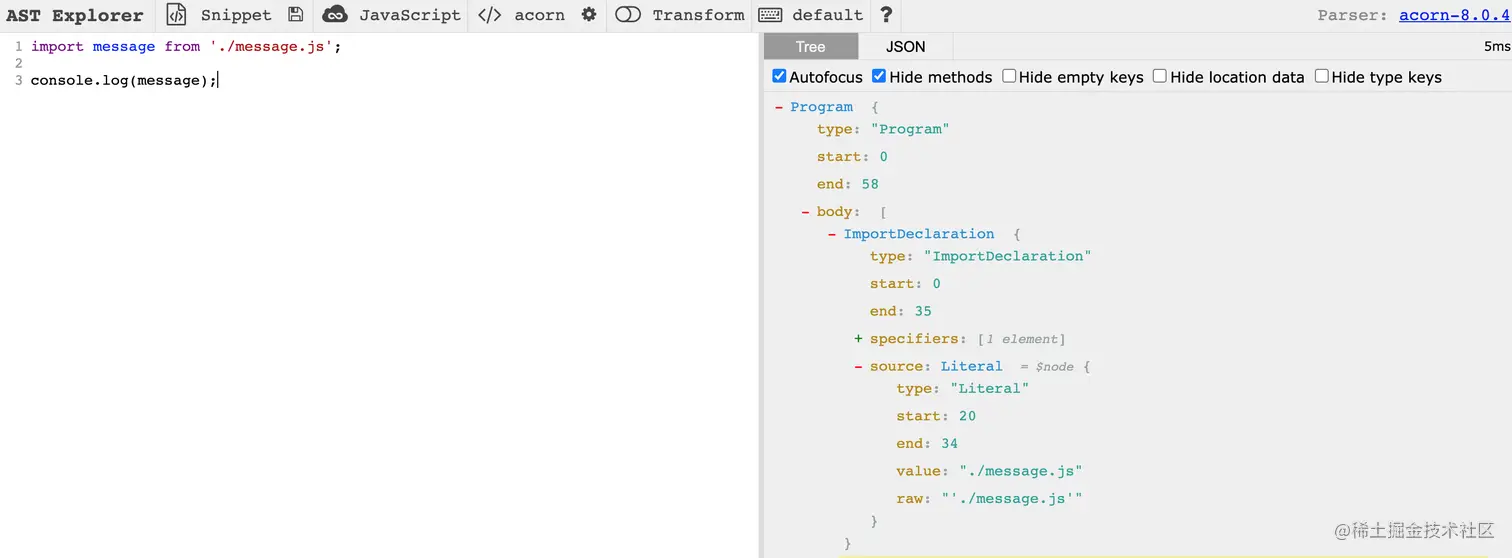Click line number 2 in editor gutter
Screen dimensions: 1512x558
[x=18, y=63]
